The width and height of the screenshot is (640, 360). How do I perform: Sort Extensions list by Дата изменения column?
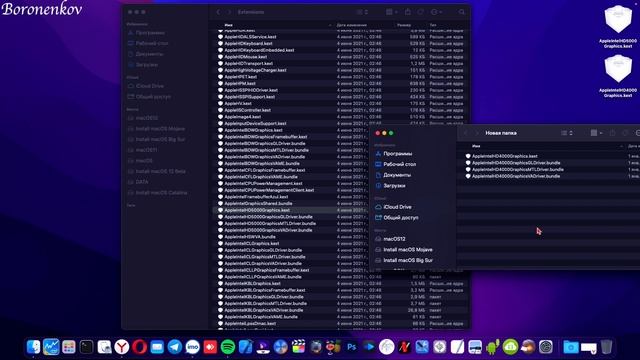tap(351, 25)
